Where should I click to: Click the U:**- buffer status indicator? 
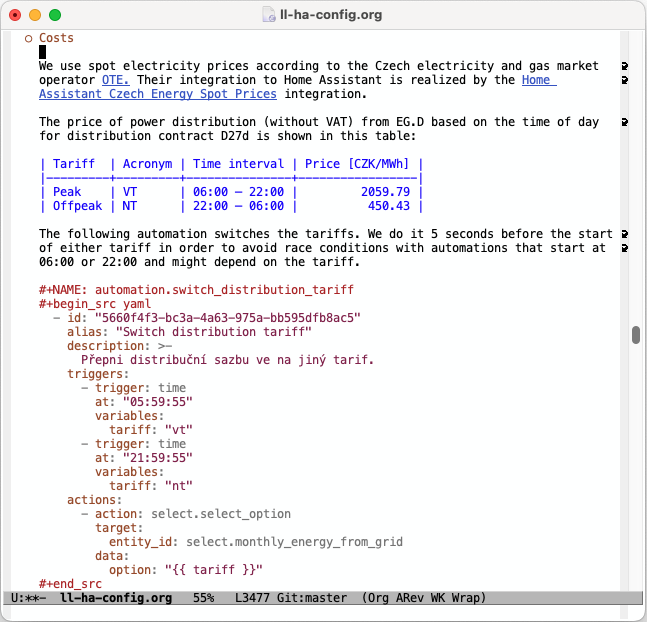pyautogui.click(x=28, y=598)
